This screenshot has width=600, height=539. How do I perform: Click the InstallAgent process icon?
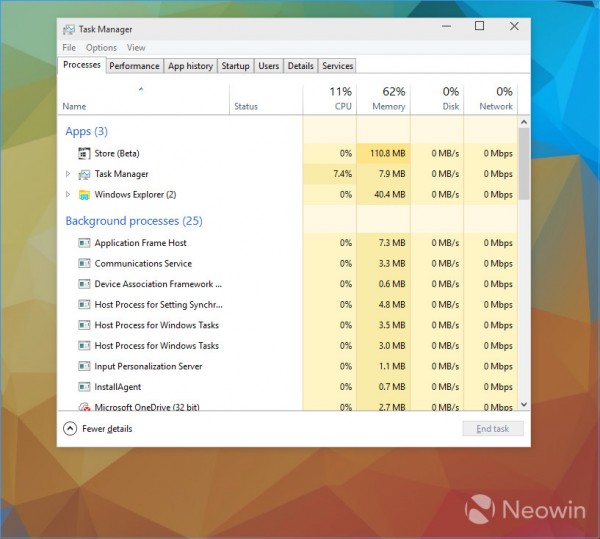84,387
